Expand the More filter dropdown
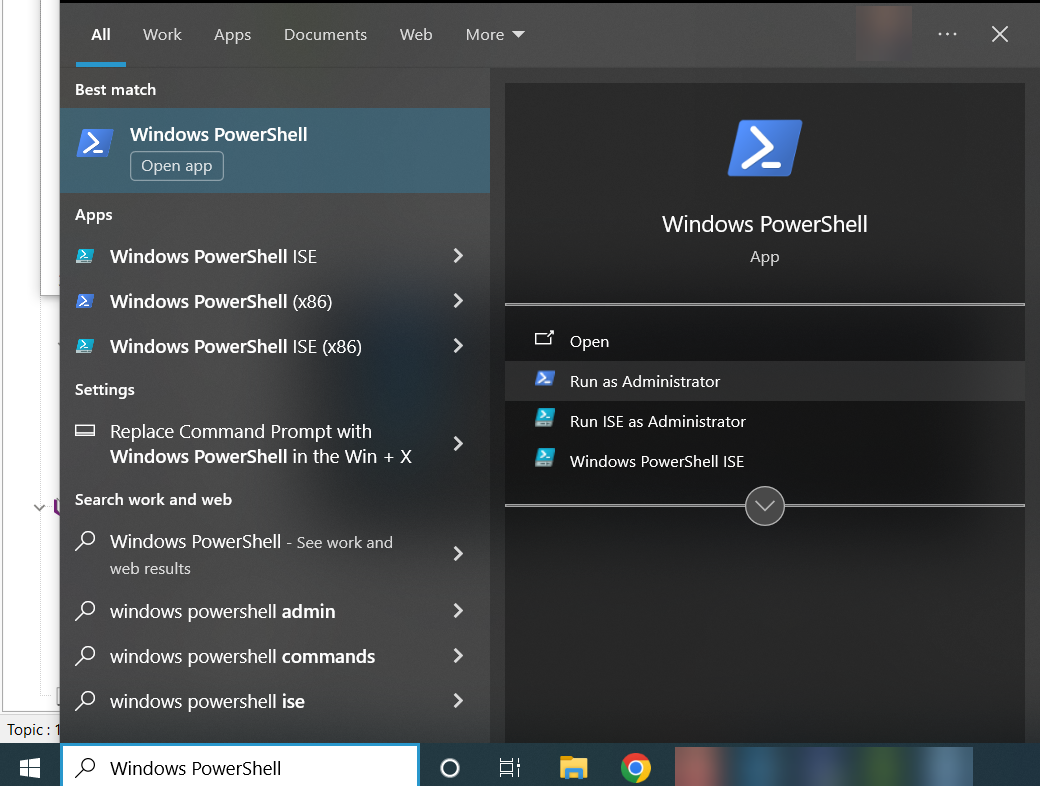Screen dimensions: 1040x786 [495, 34]
